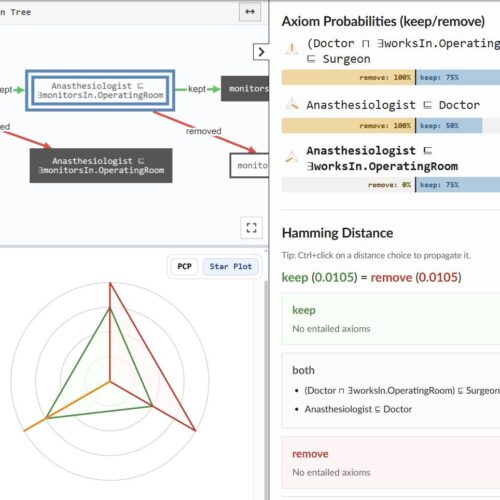Viewport: 500px width, 500px height.
Task: Click (Doctor ⊓ ∃worksIn.OperatingRoom) ⊑ Surgeon under both
Action: pos(402,390)
